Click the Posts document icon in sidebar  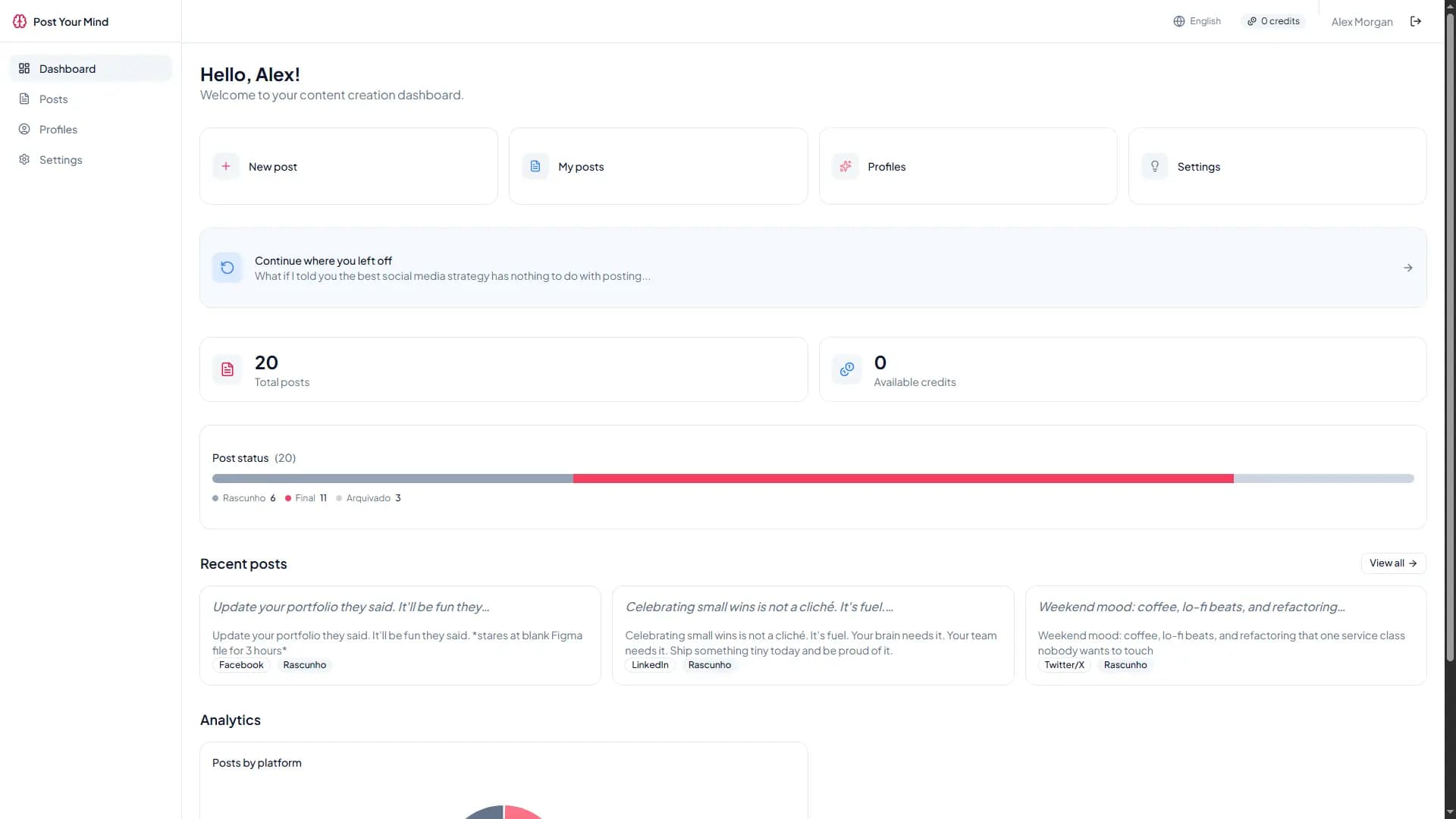(24, 99)
